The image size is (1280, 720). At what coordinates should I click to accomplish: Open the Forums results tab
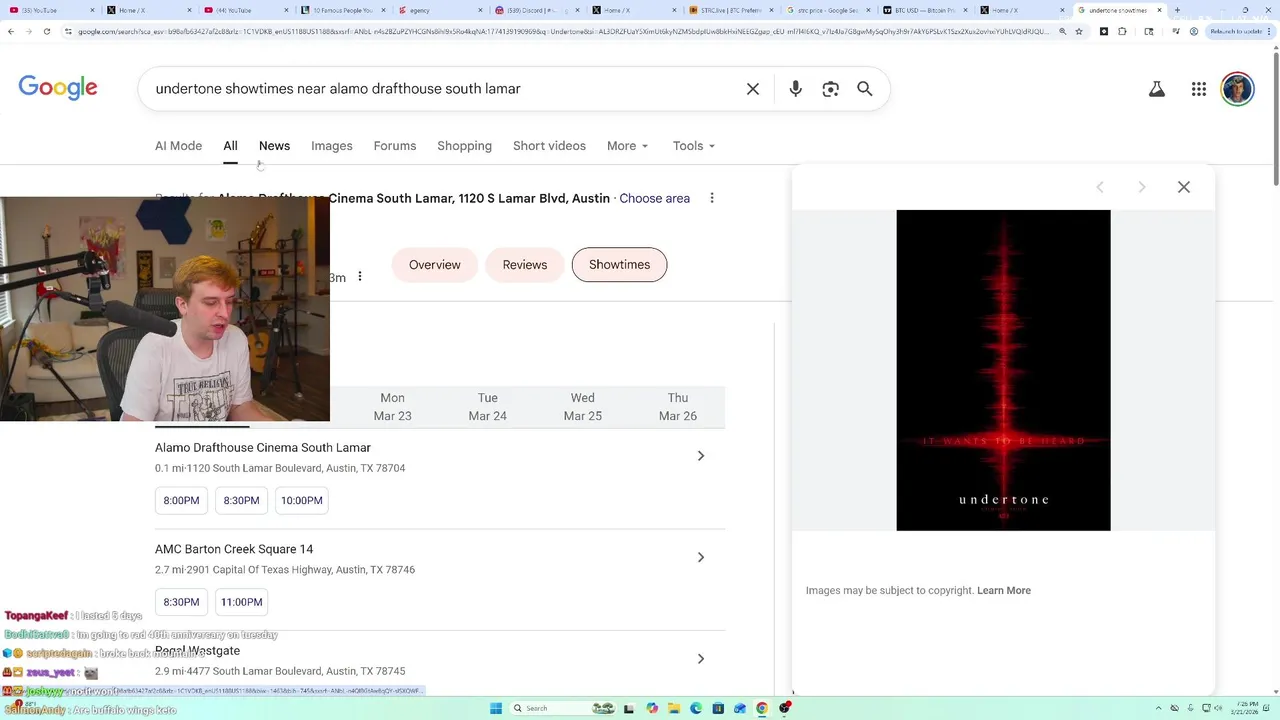tap(395, 146)
